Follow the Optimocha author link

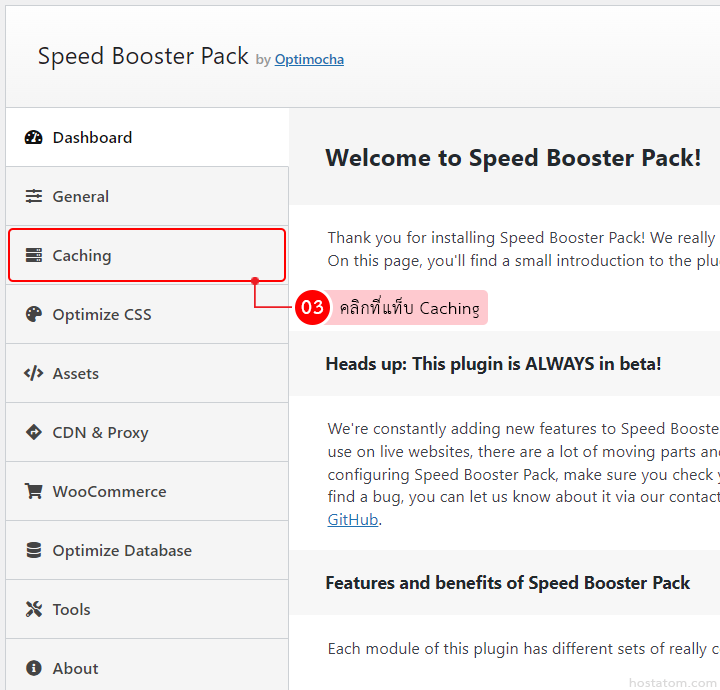coord(309,60)
